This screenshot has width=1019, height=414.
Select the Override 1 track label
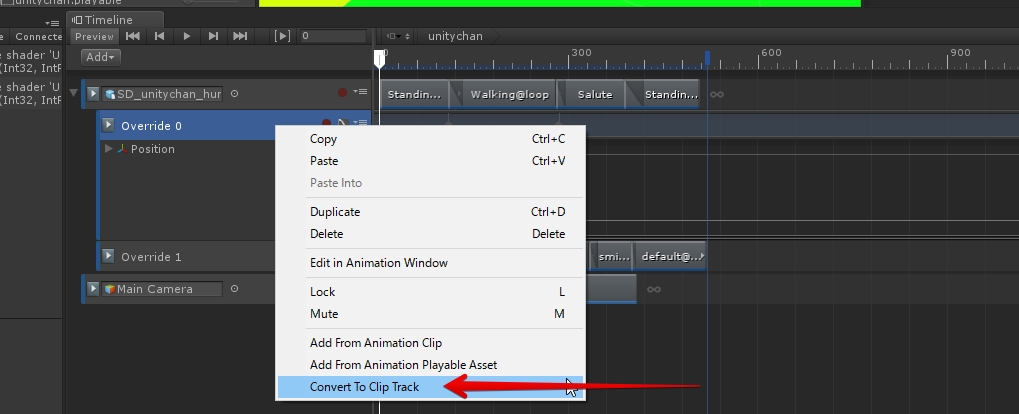coord(151,257)
